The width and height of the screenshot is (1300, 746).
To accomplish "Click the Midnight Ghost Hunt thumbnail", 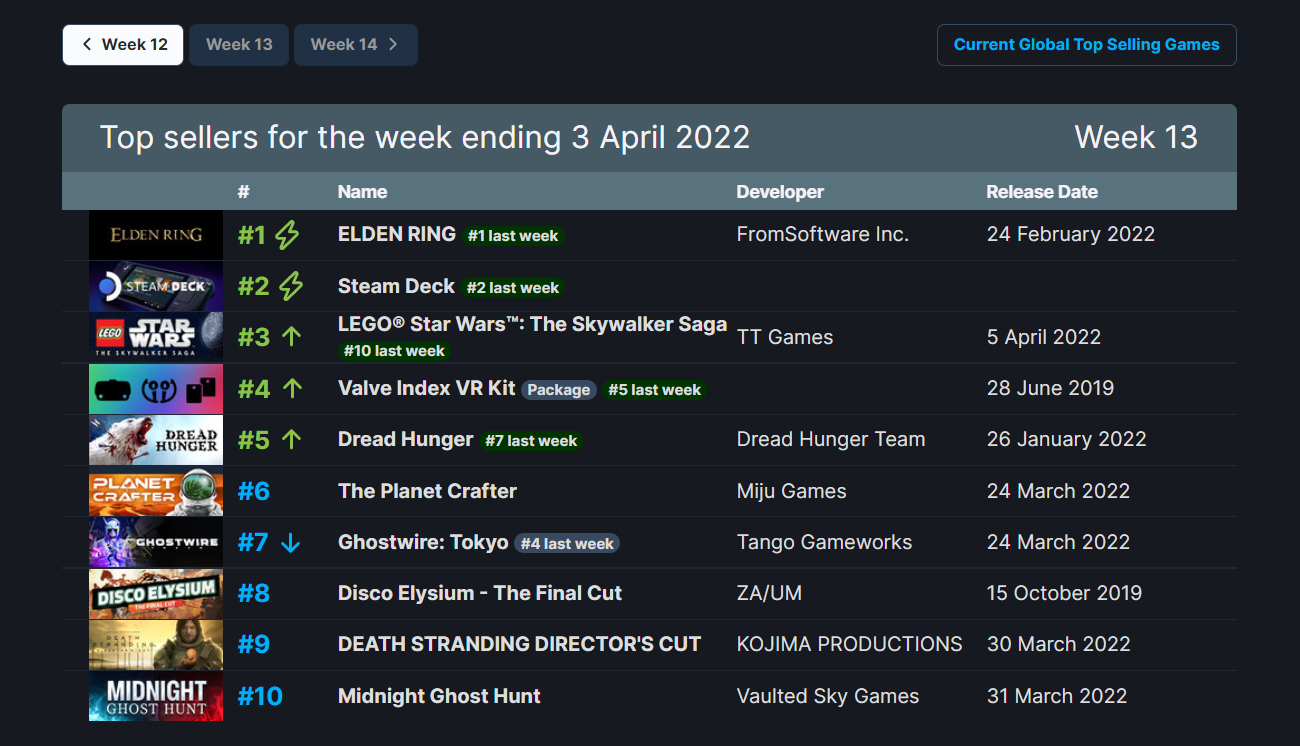I will coord(156,696).
